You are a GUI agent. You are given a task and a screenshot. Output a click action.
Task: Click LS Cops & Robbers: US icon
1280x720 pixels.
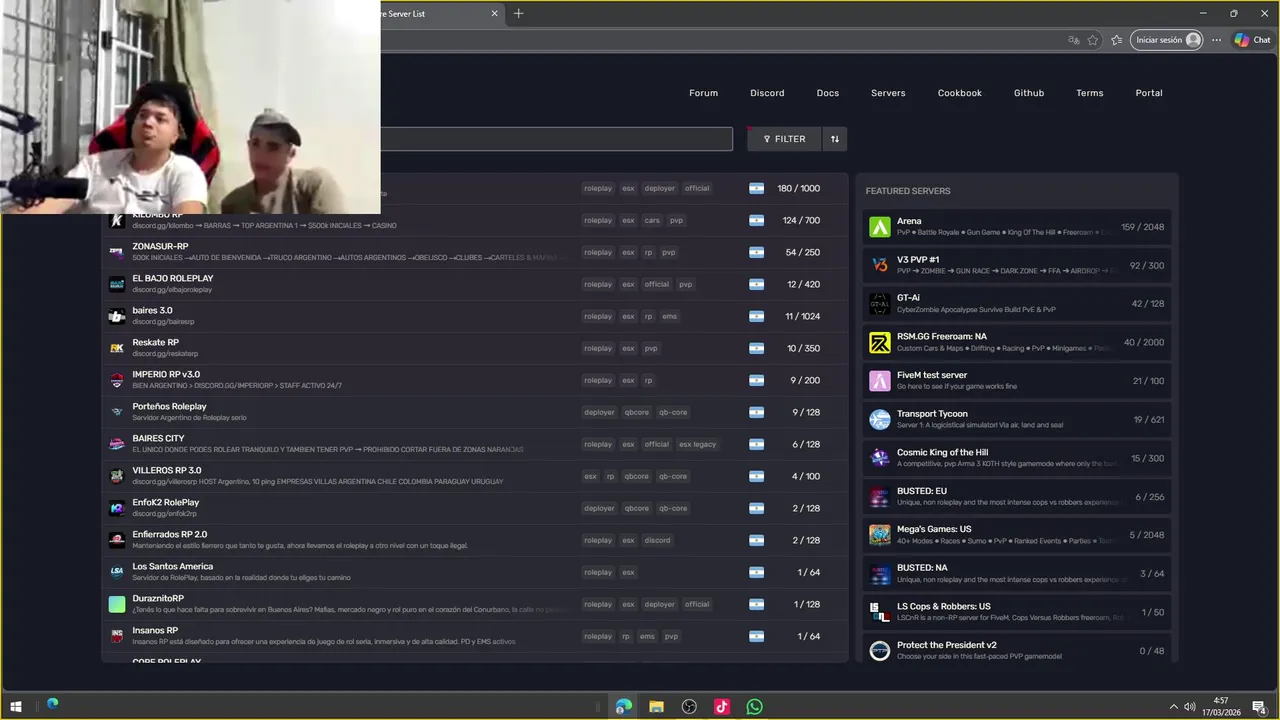[880, 612]
